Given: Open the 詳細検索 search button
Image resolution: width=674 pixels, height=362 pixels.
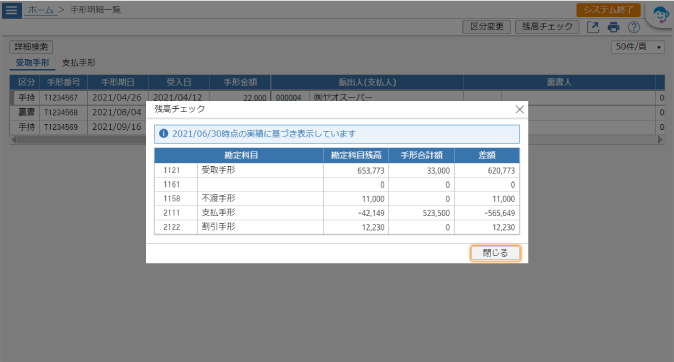Looking at the screenshot, I should (31, 46).
